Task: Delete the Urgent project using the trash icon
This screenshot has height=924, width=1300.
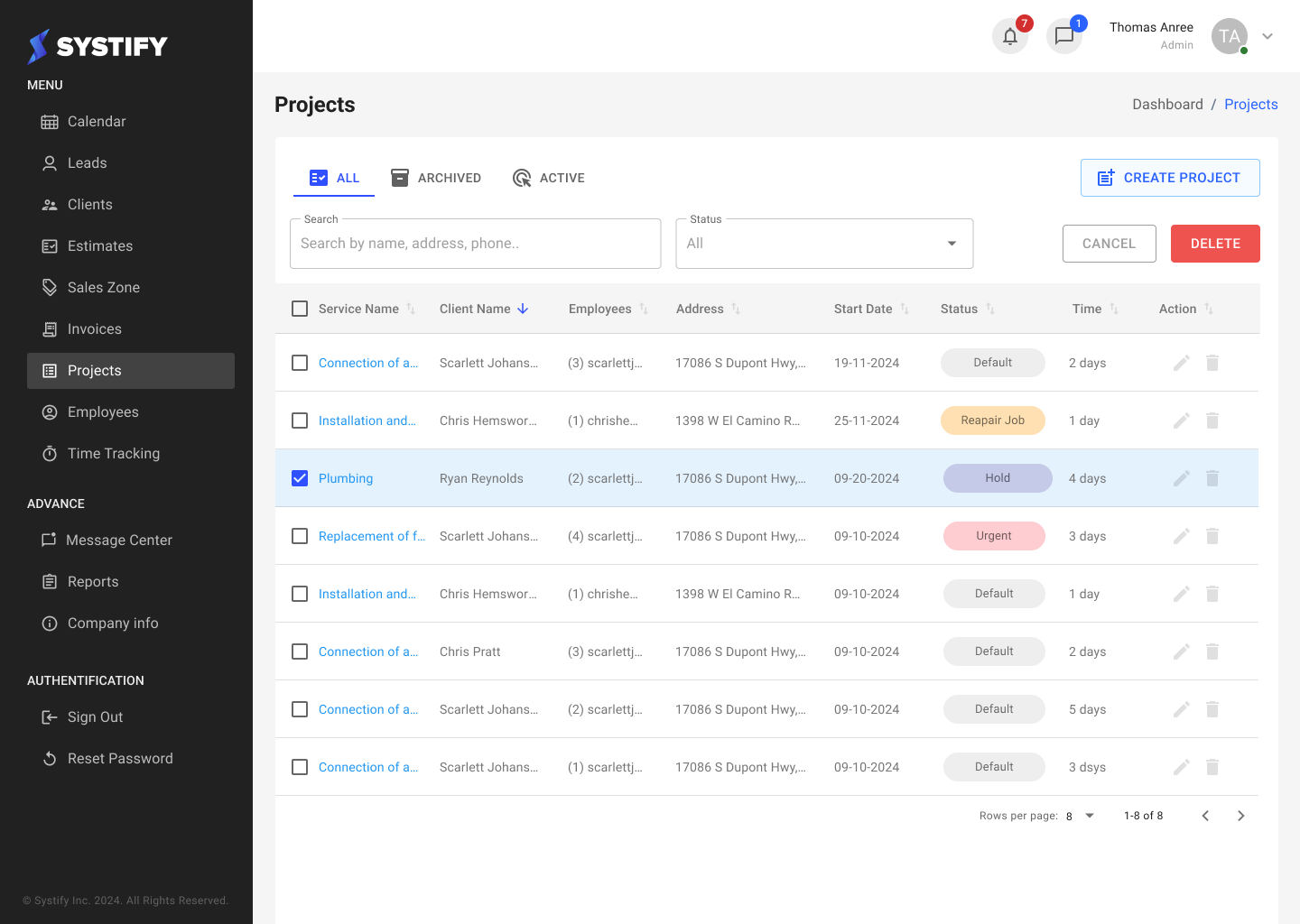Action: coord(1212,535)
